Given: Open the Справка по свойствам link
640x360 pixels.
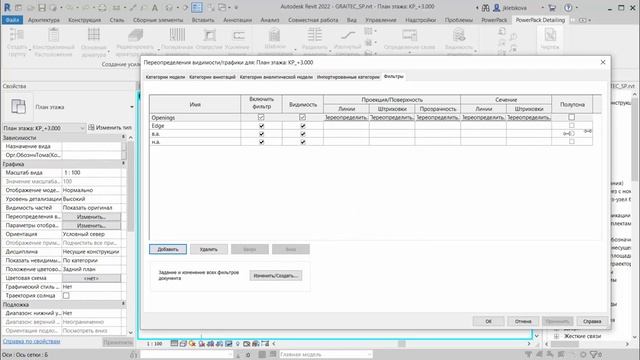Looking at the screenshot, I should (31, 341).
